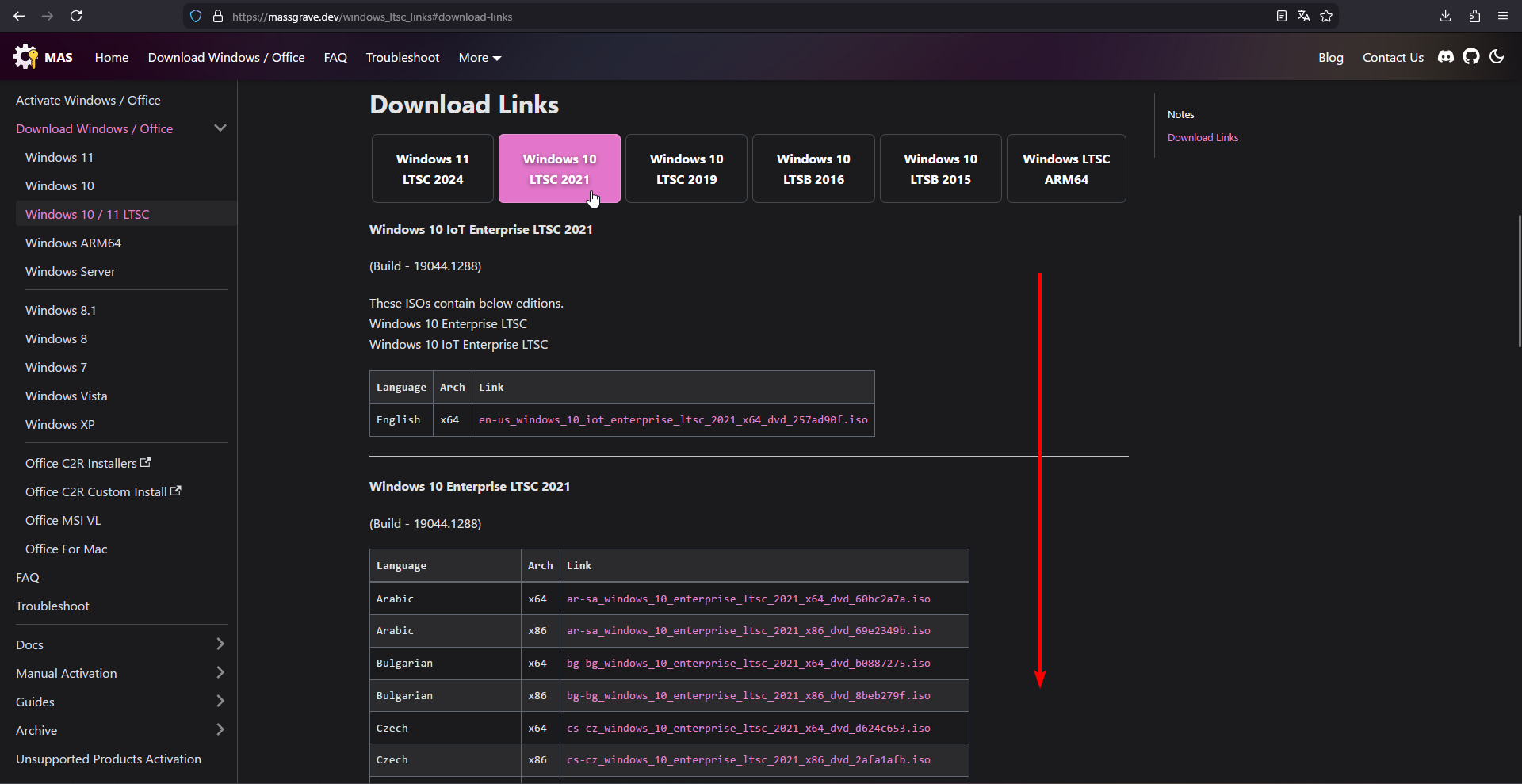This screenshot has height=784, width=1522.
Task: Click the page vertical scrollbar thumb
Action: 1519,281
